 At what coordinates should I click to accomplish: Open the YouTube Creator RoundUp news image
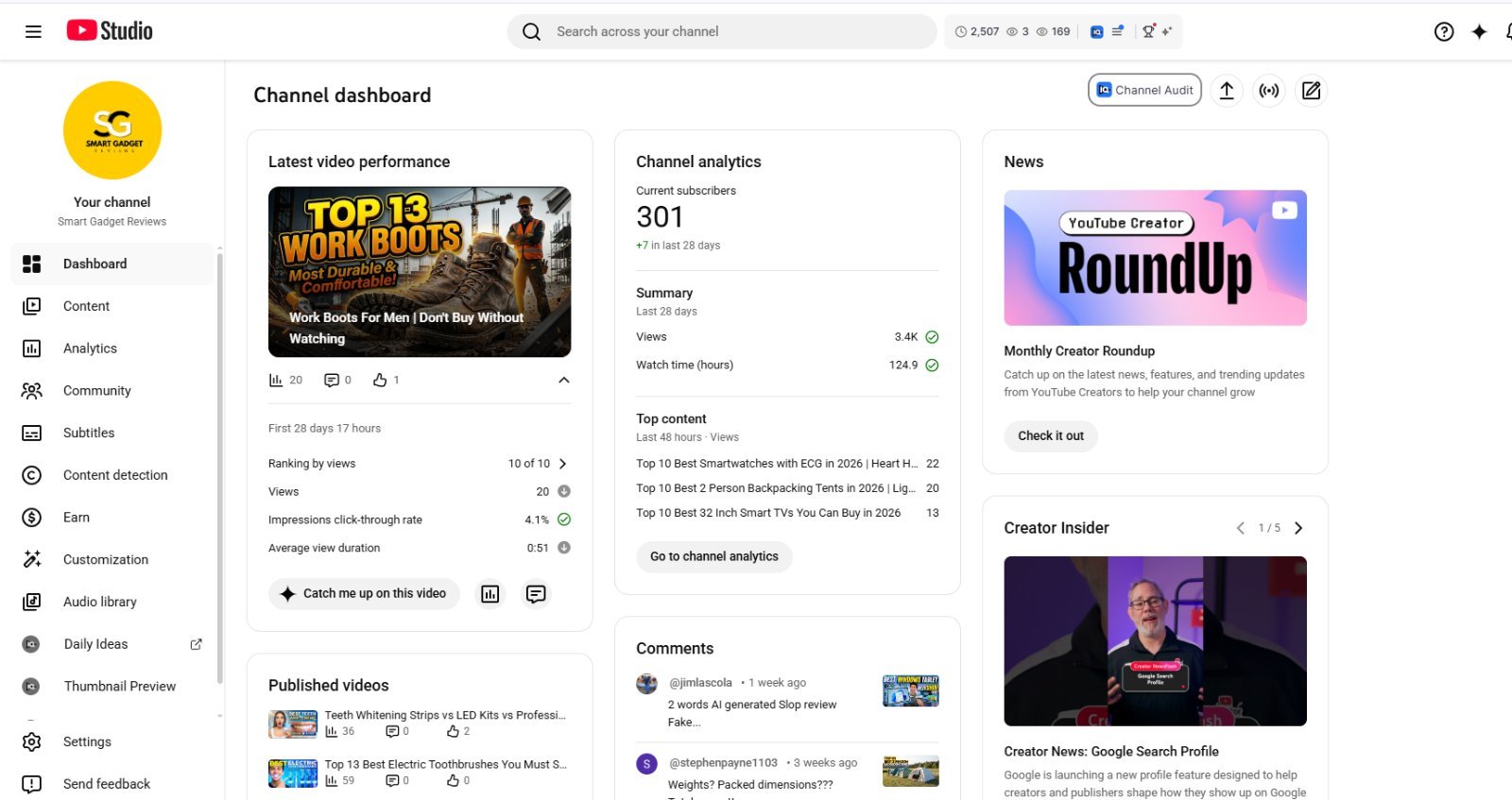coord(1155,258)
